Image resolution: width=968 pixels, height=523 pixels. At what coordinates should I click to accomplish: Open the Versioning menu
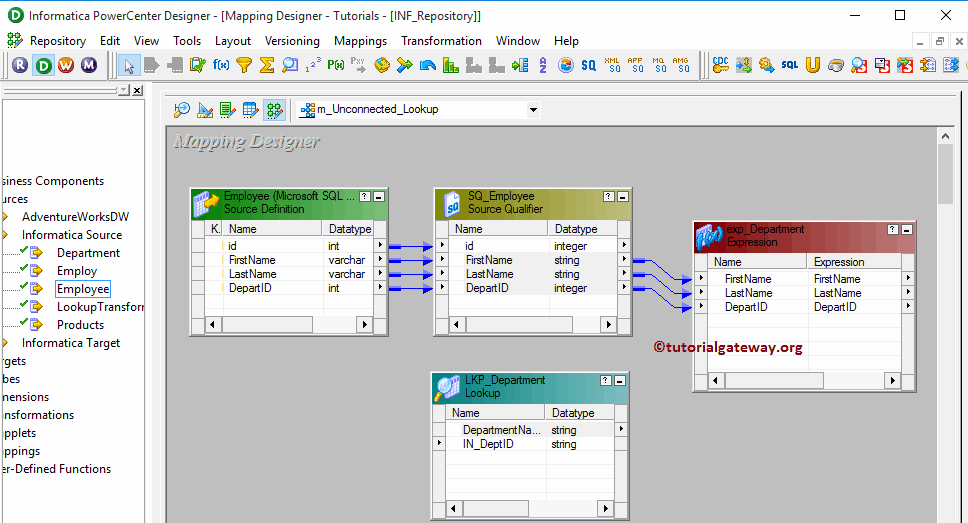(292, 41)
